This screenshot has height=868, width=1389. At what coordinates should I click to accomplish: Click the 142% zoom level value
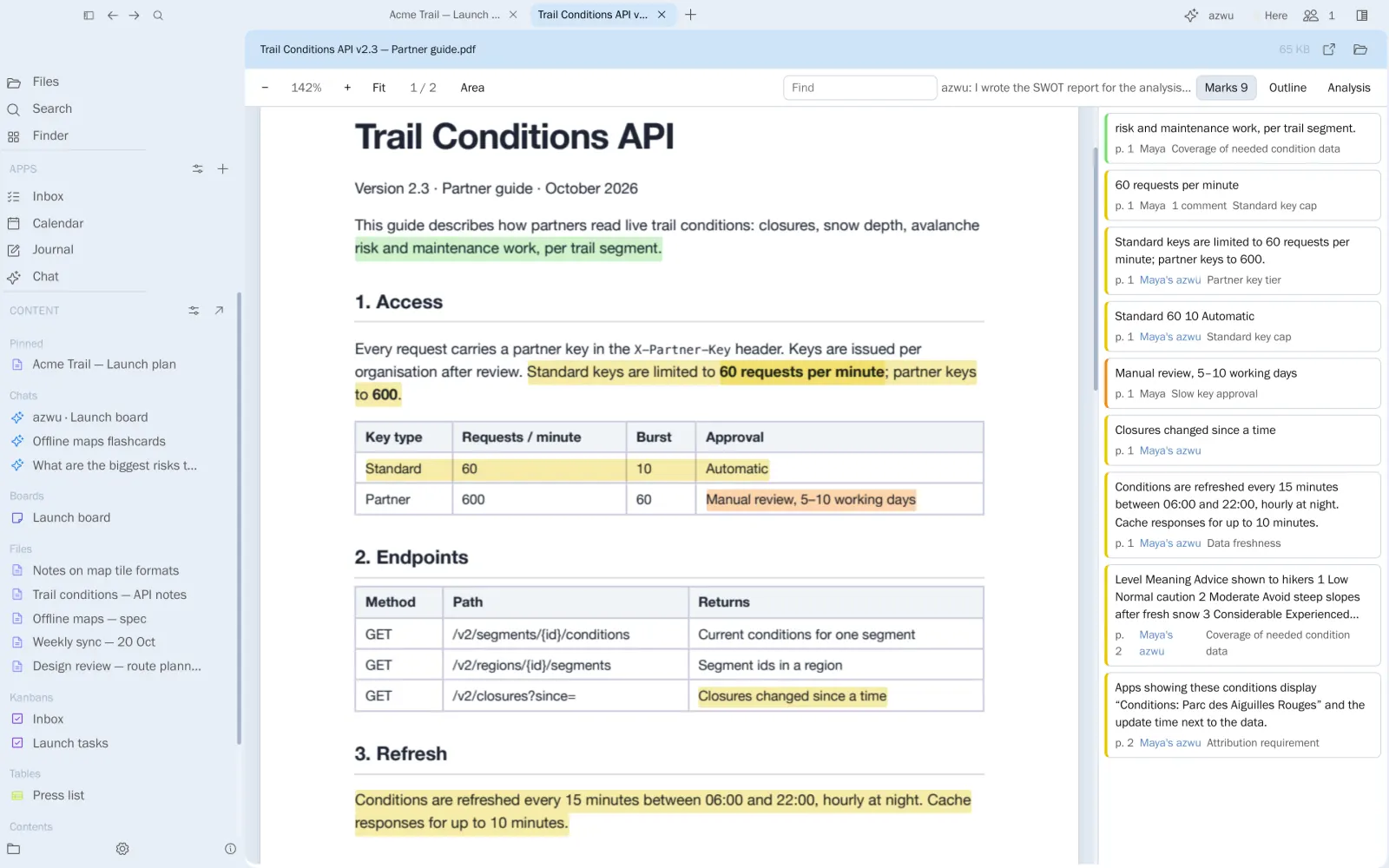point(306,88)
